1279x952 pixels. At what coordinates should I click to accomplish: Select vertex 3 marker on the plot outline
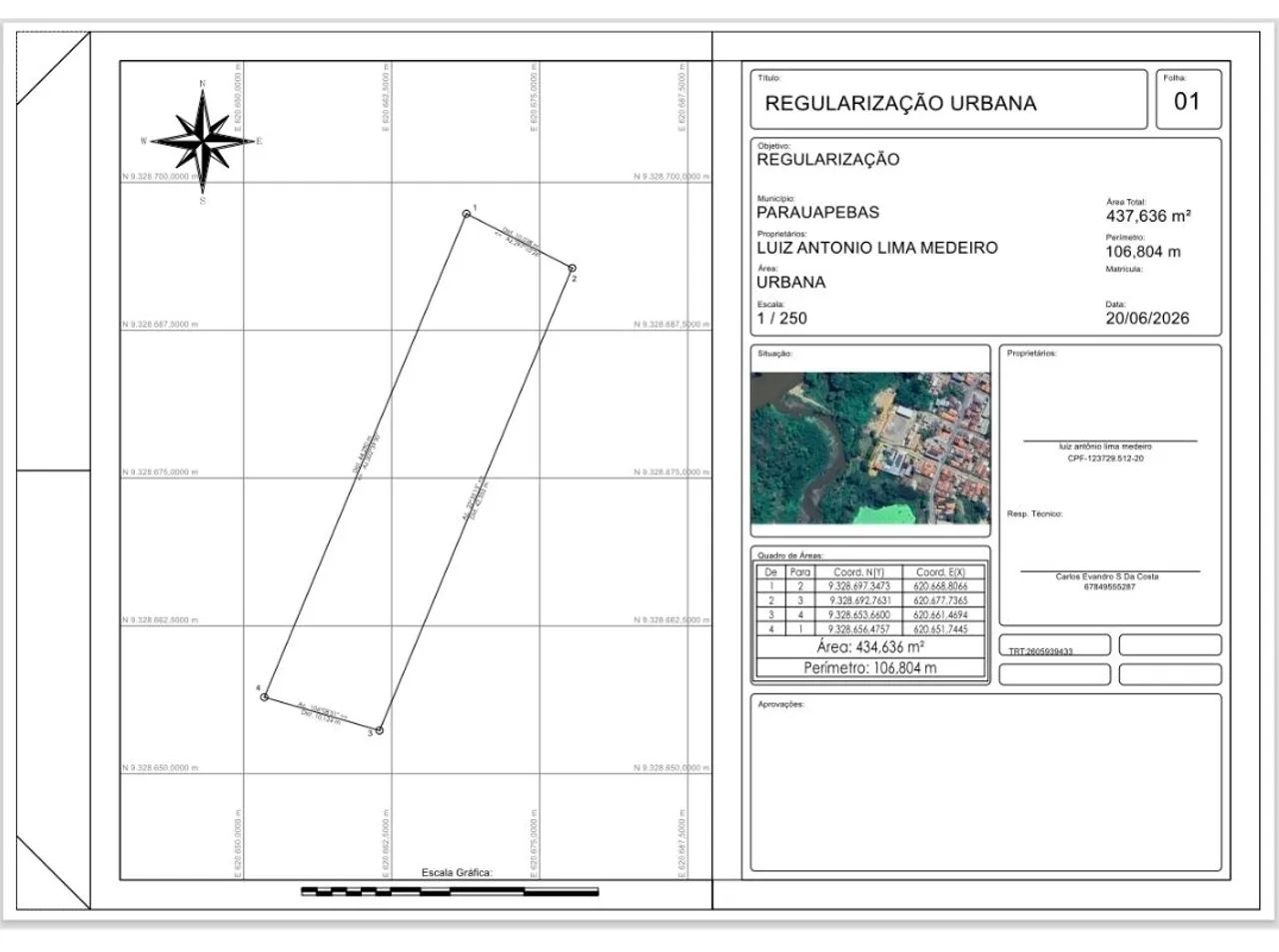tap(379, 730)
